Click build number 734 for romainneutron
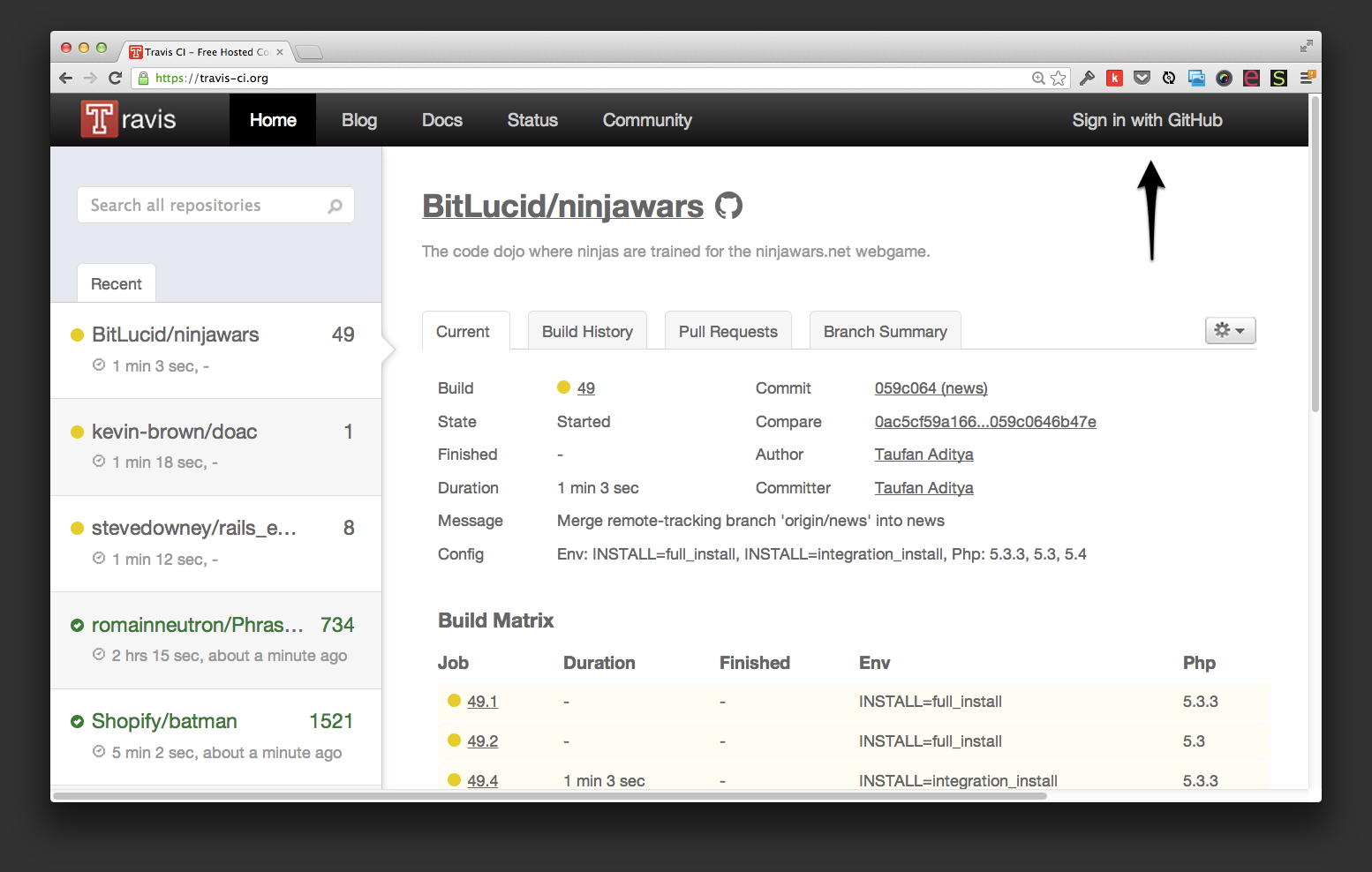 click(x=337, y=625)
